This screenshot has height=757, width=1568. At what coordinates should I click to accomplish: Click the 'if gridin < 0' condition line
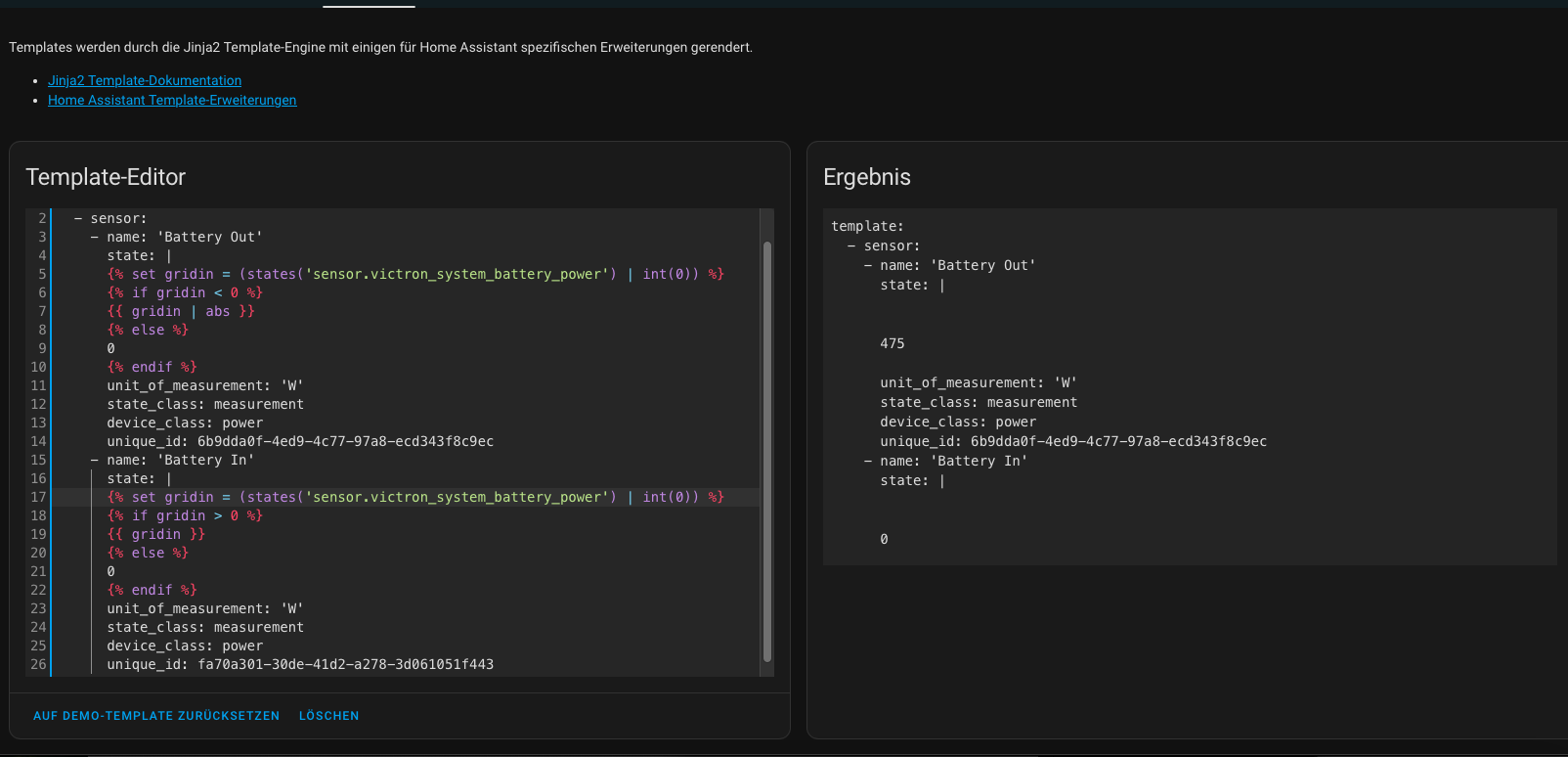tap(185, 292)
